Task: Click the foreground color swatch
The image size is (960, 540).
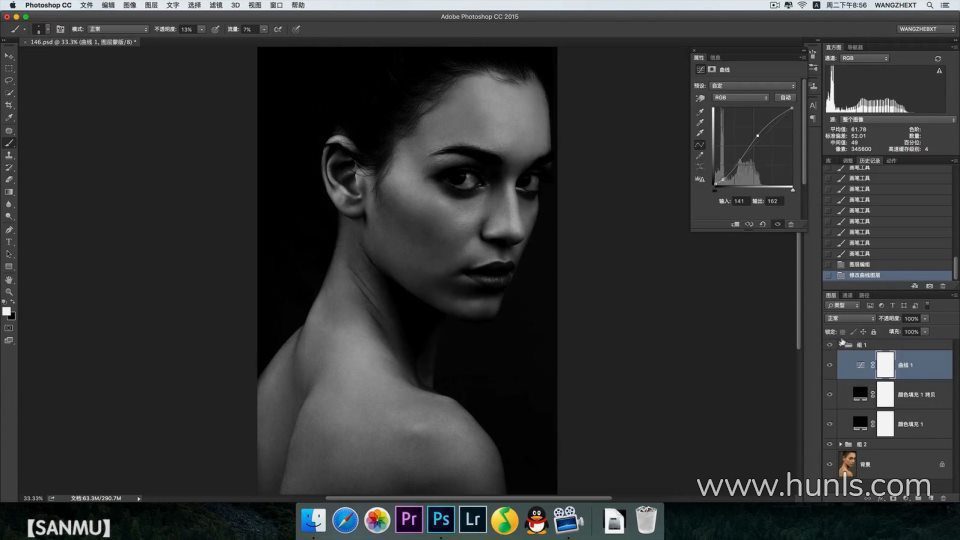Action: 6,311
